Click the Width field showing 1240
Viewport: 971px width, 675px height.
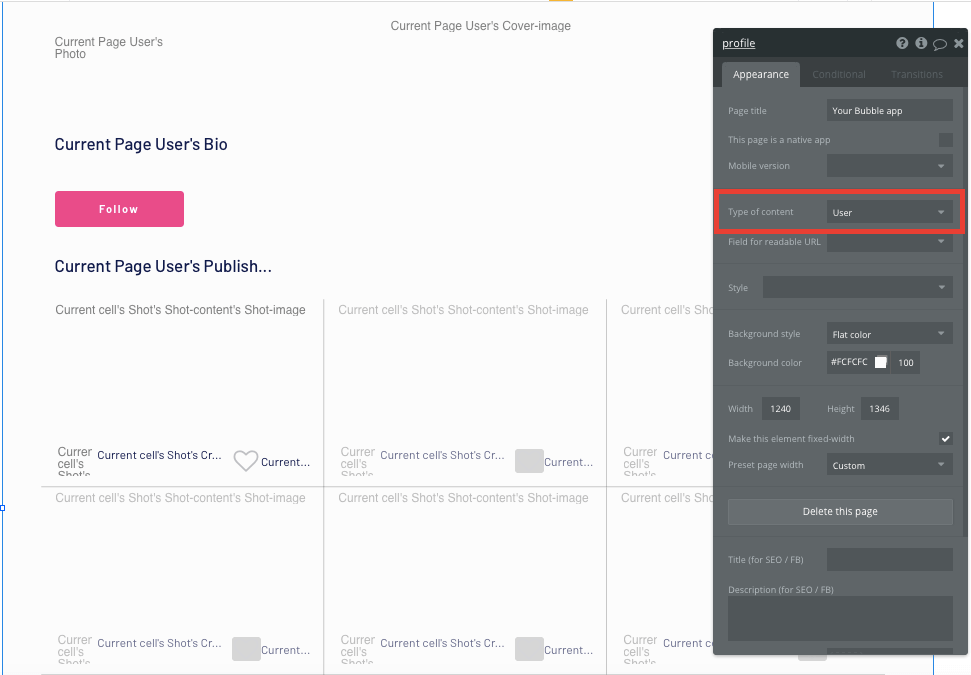[780, 408]
